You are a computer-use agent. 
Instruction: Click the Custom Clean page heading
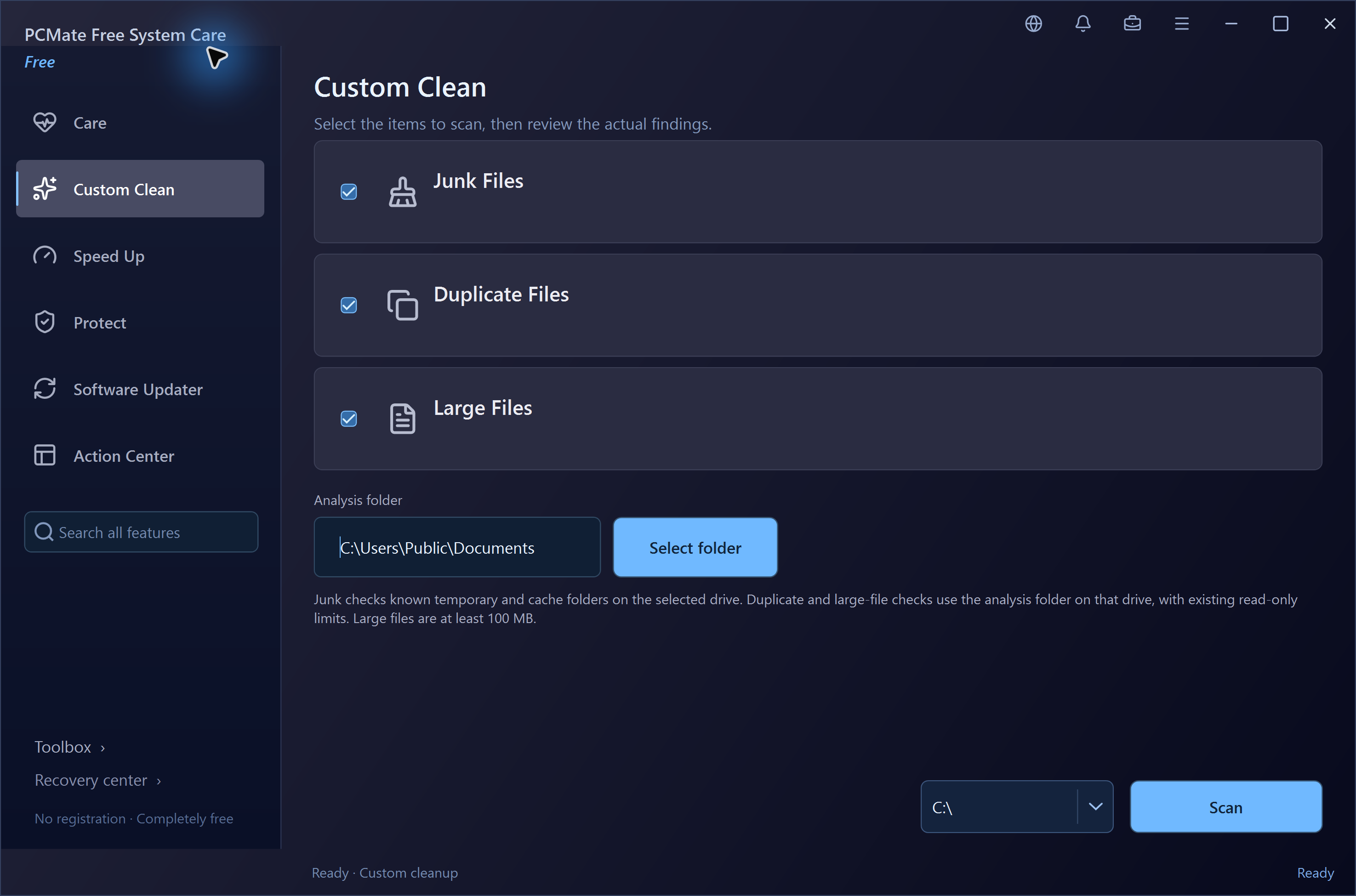tap(400, 87)
